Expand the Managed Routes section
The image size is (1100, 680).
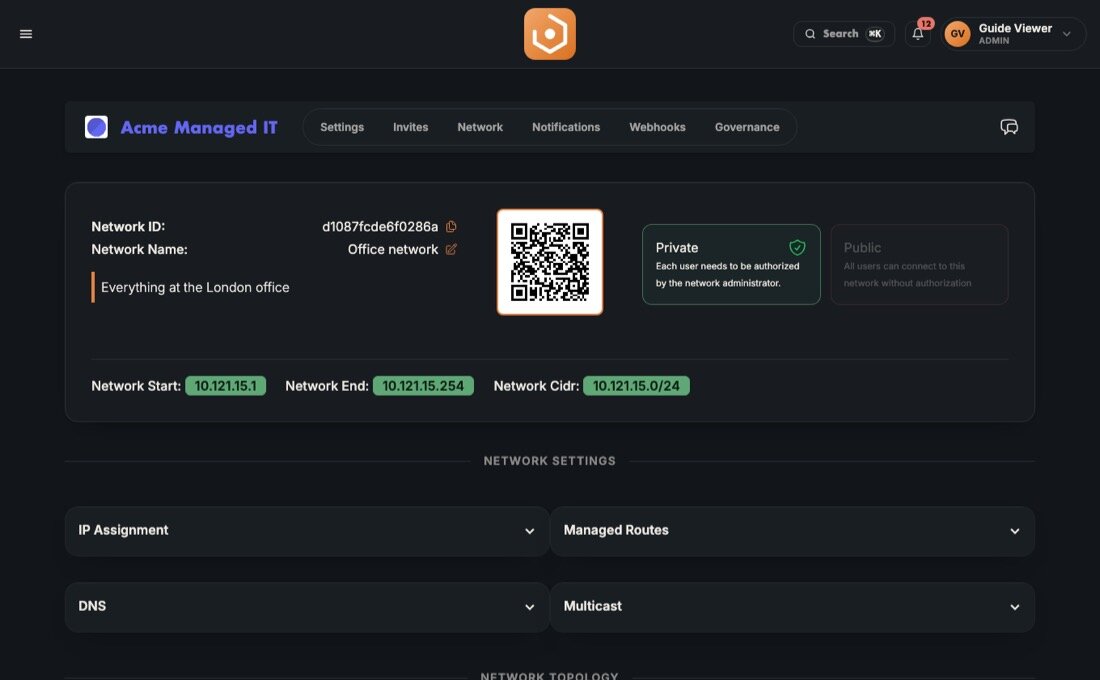(792, 531)
